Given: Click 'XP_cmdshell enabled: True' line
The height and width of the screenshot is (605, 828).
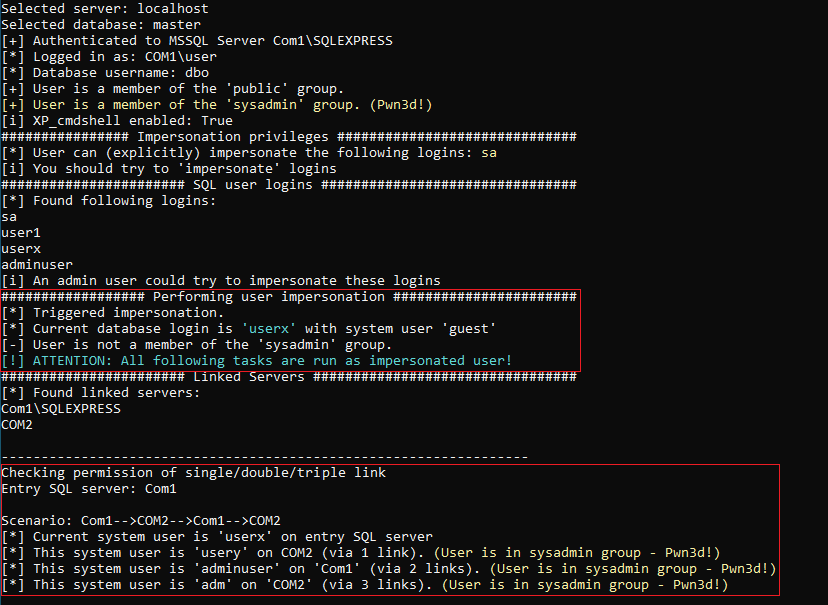Looking at the screenshot, I should pyautogui.click(x=117, y=120).
